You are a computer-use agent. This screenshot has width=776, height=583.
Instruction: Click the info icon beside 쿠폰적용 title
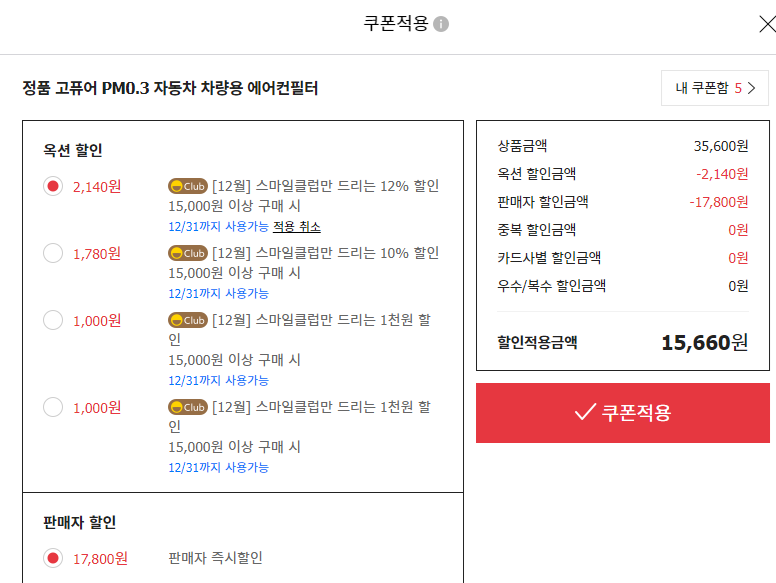point(440,24)
